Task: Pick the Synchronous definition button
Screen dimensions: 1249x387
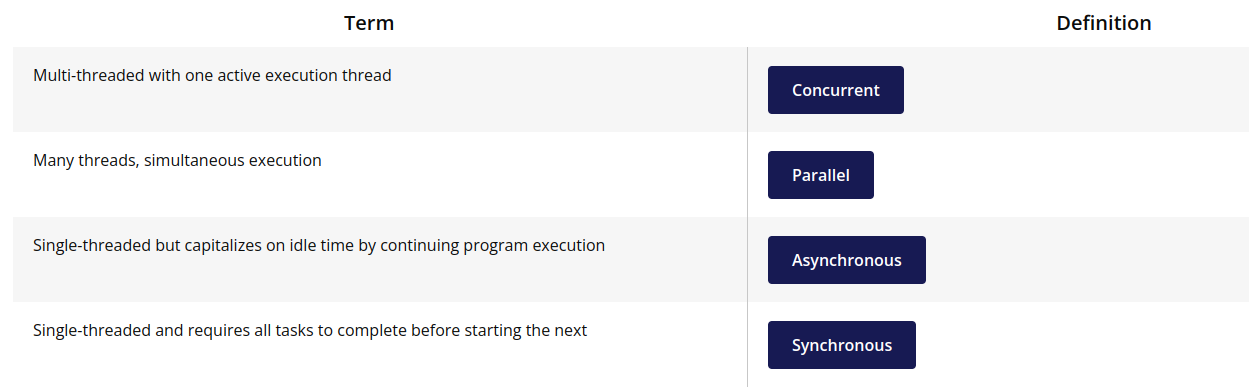Action: pos(841,345)
